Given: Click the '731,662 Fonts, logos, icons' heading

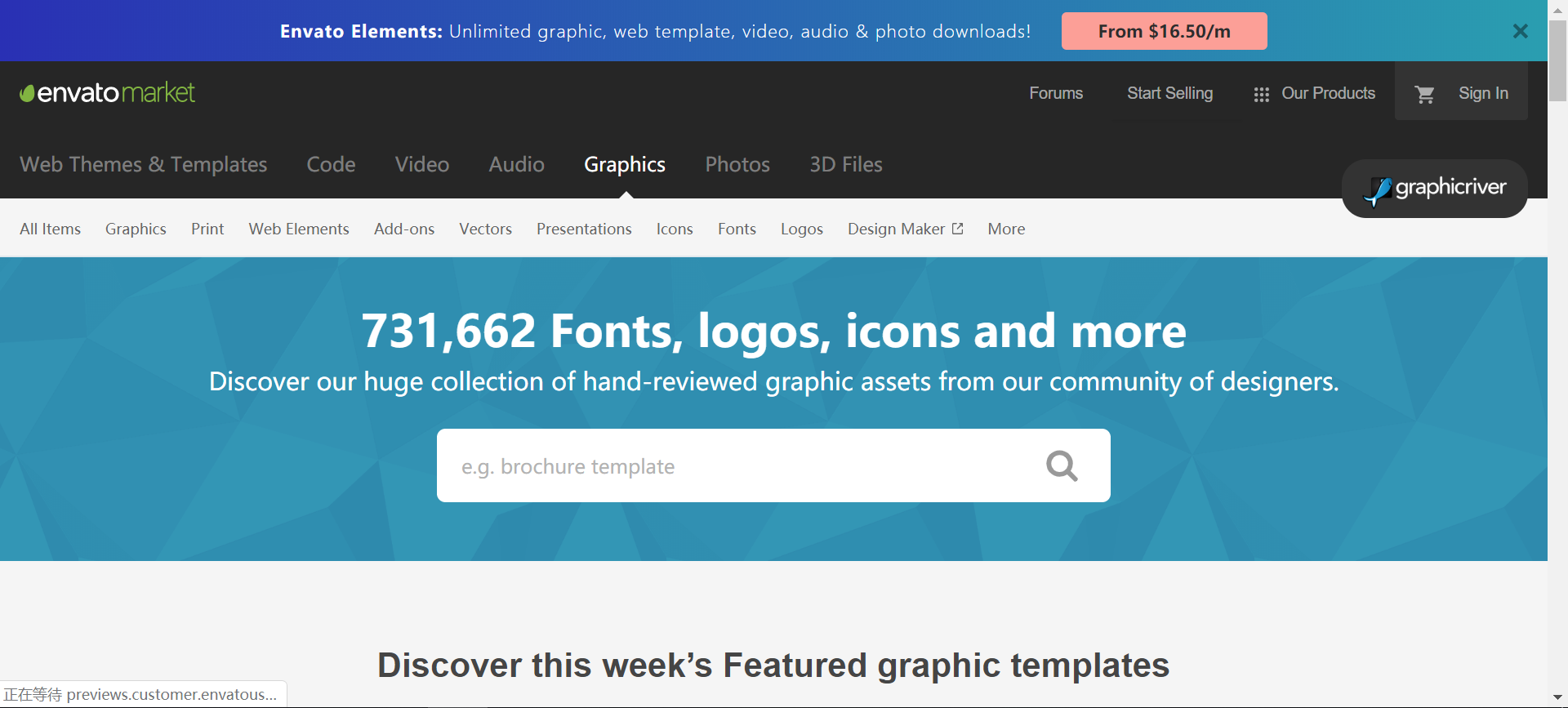Looking at the screenshot, I should (773, 331).
